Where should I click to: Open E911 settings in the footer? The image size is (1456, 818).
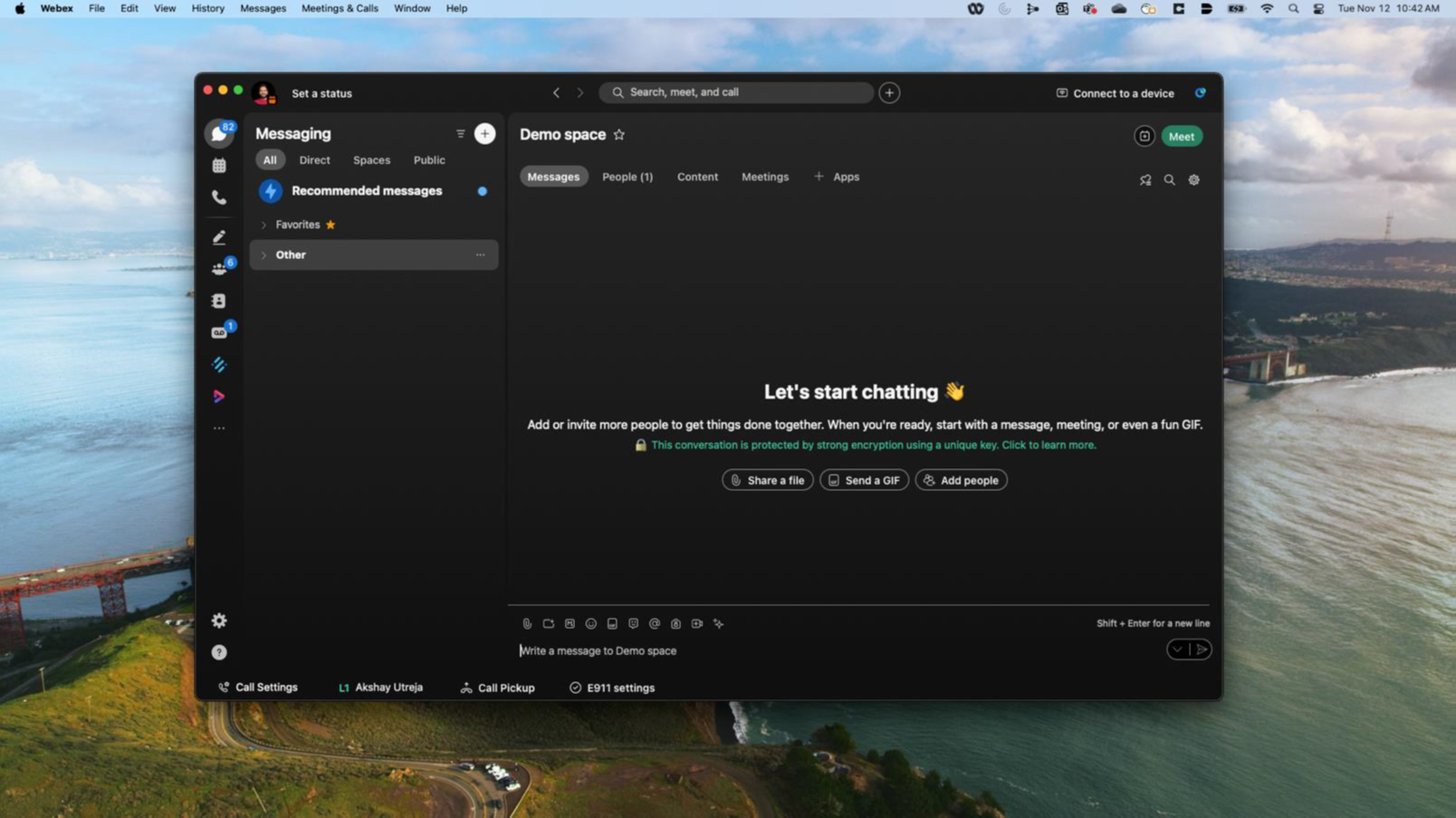[x=612, y=688]
